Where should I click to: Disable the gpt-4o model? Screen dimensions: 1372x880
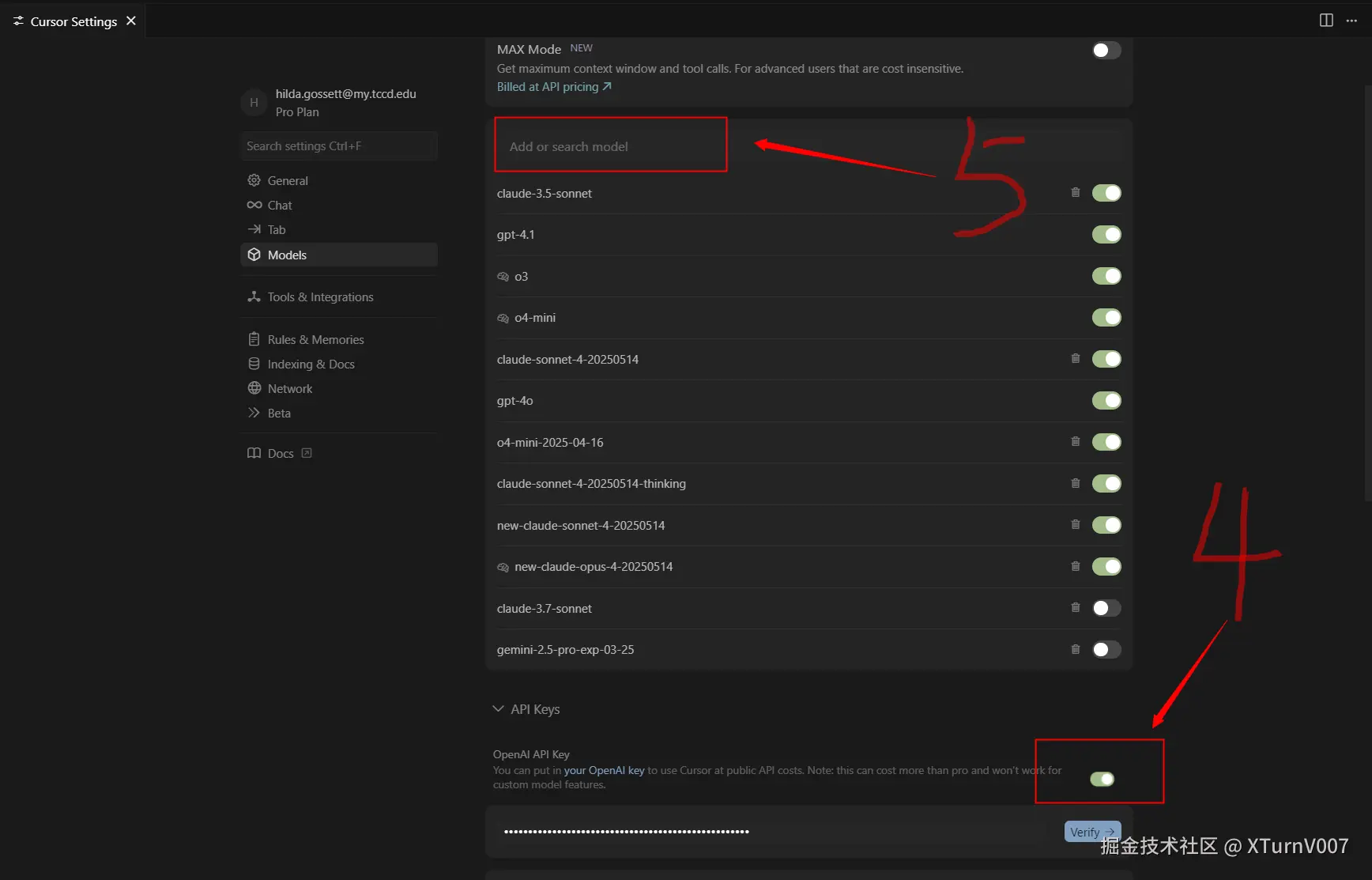[1106, 401]
